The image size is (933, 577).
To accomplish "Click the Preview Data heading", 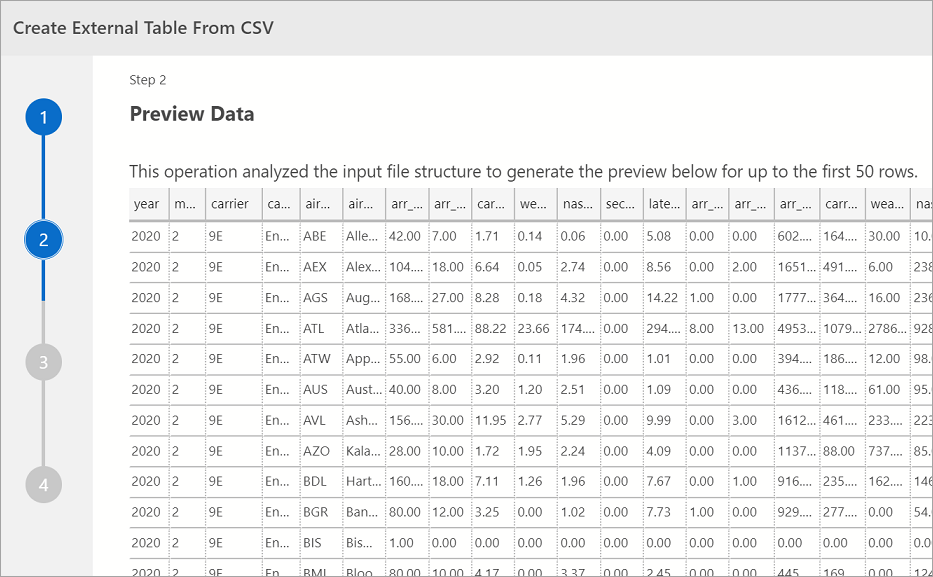I will (x=192, y=114).
